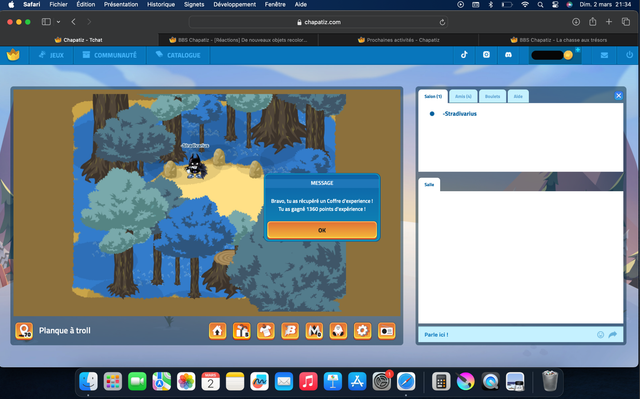Switch to the Salon (1) tab
The width and height of the screenshot is (640, 399).
[x=433, y=96]
